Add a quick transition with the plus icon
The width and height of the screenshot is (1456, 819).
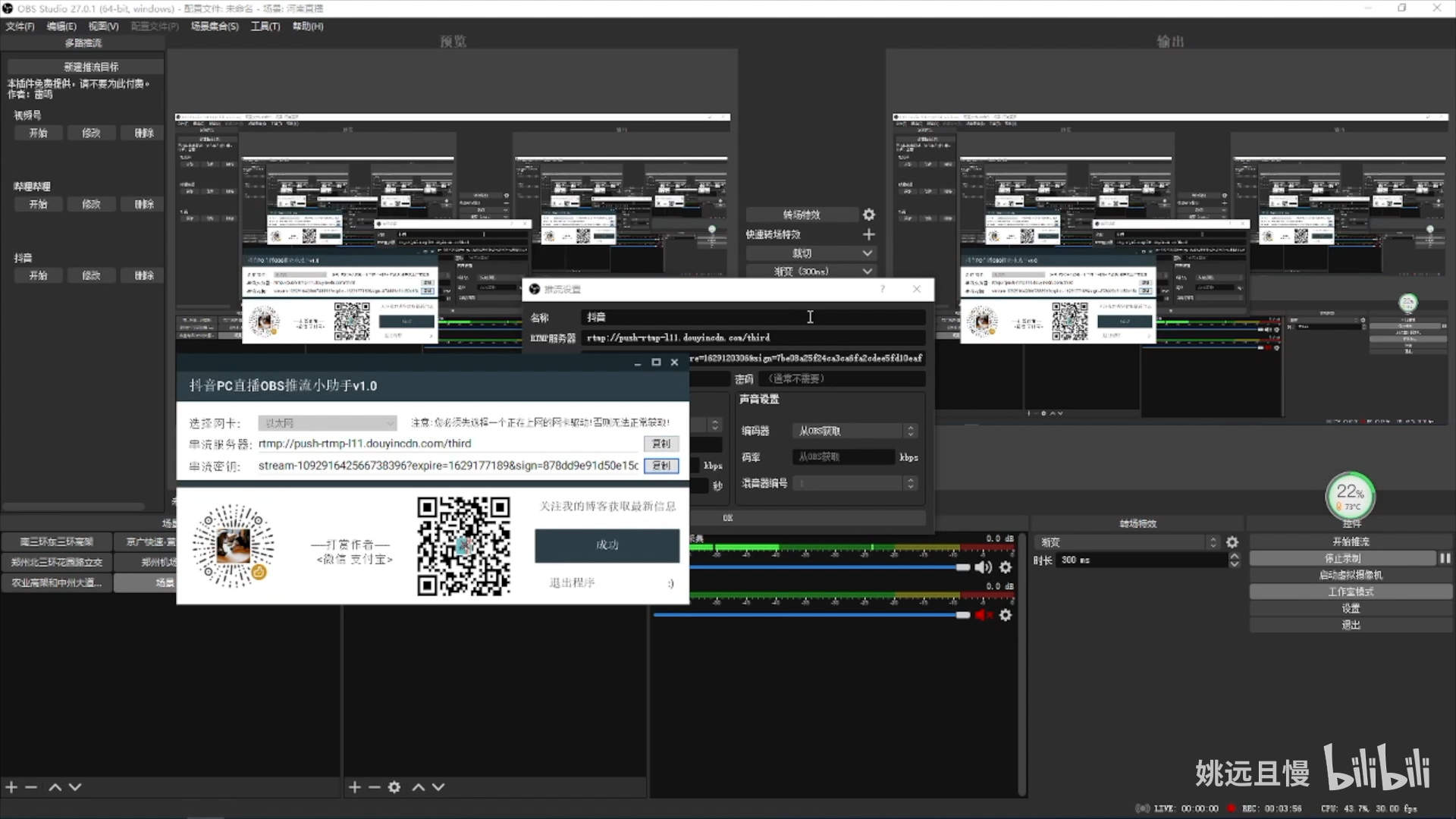[x=869, y=234]
